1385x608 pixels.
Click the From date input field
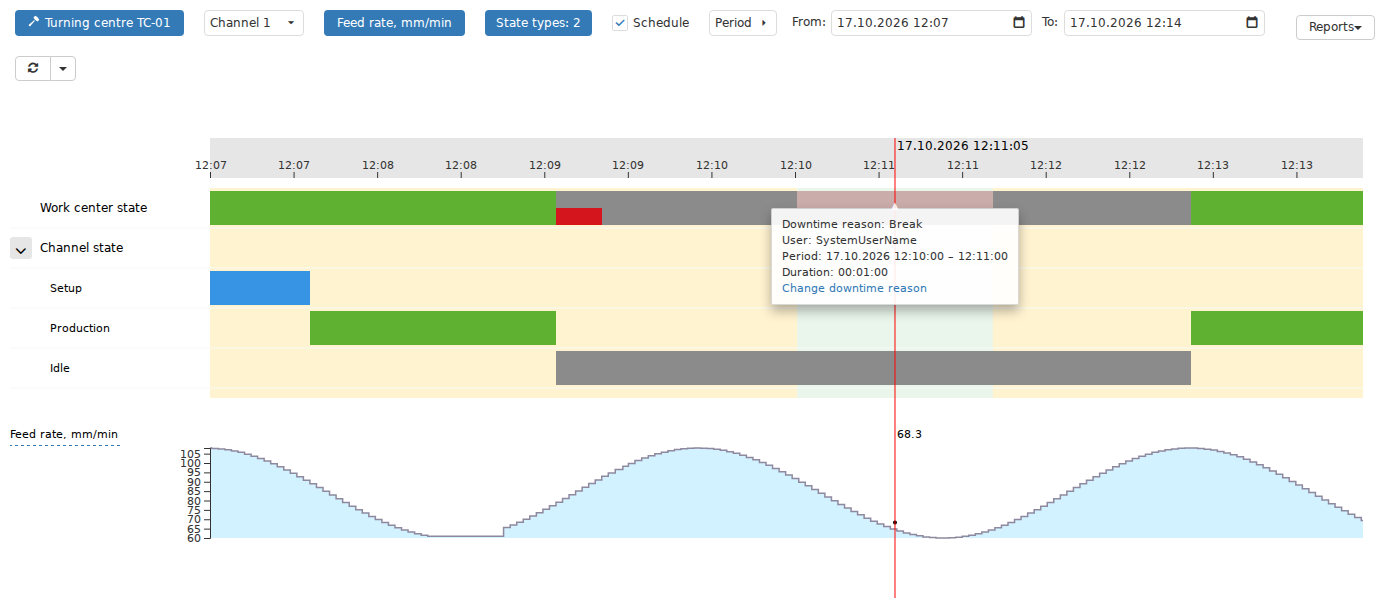(931, 22)
